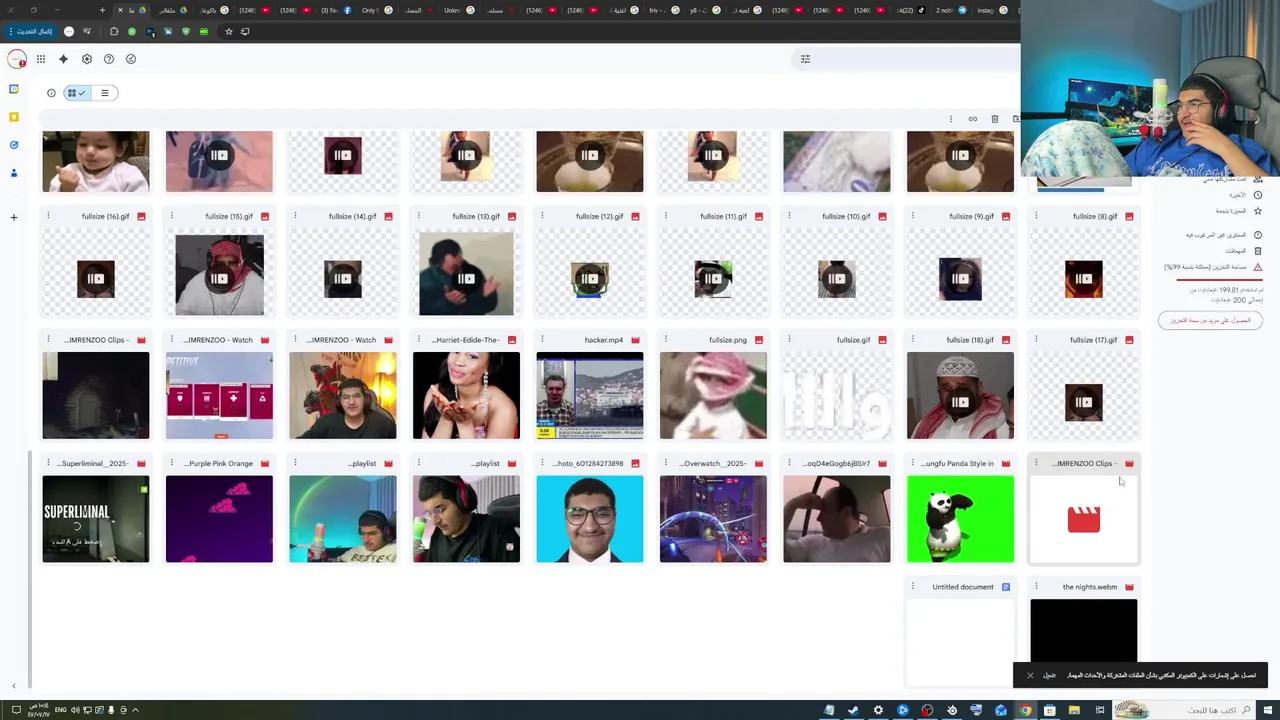Open options menu for fullsize (15).gif

(171, 216)
